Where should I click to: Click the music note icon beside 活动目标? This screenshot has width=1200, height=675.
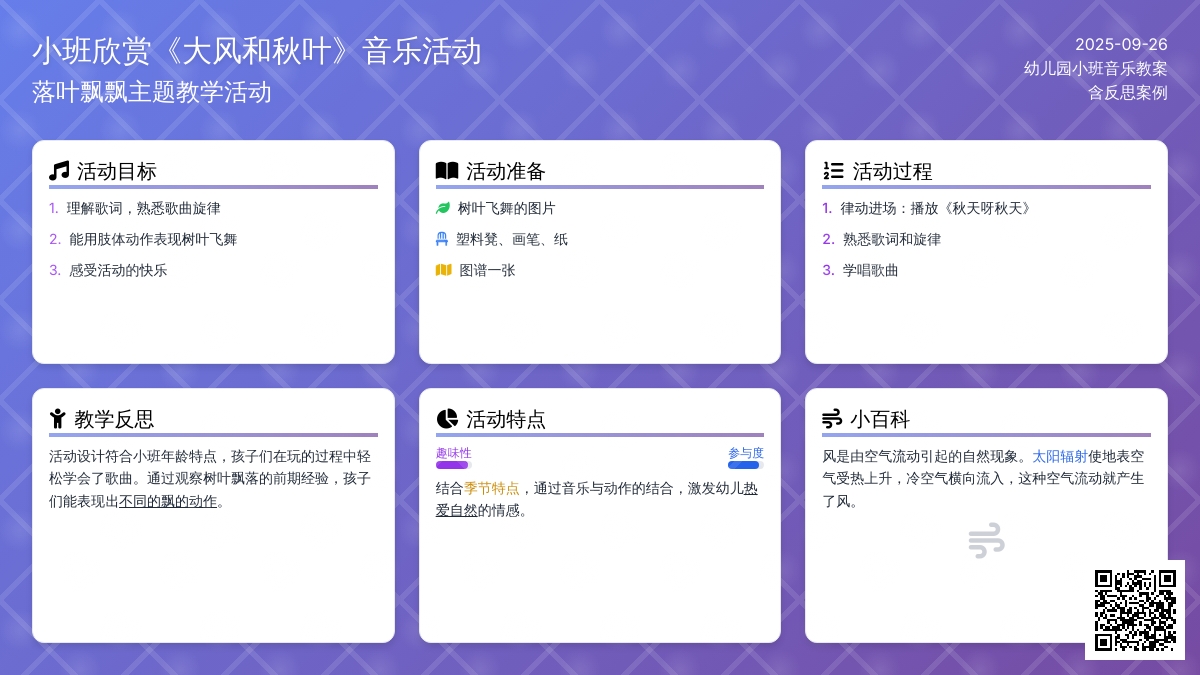[x=59, y=171]
